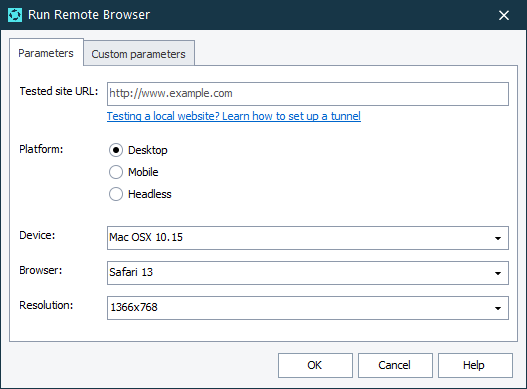Open the Help button

click(475, 365)
